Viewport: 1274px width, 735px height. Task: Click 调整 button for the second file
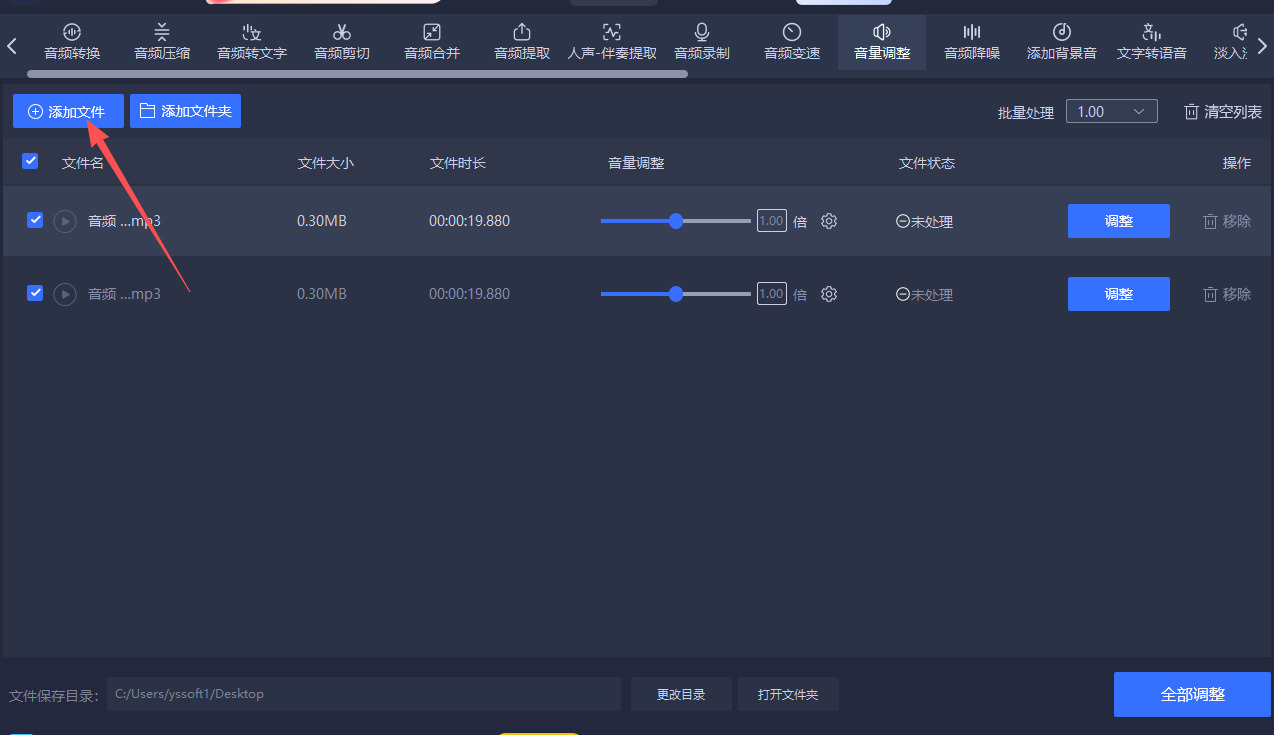click(x=1118, y=294)
